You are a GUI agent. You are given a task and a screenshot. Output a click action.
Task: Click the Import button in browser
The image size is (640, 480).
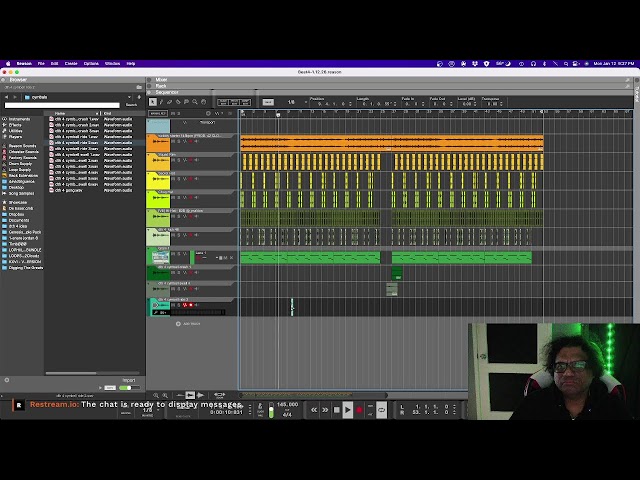pyautogui.click(x=129, y=380)
